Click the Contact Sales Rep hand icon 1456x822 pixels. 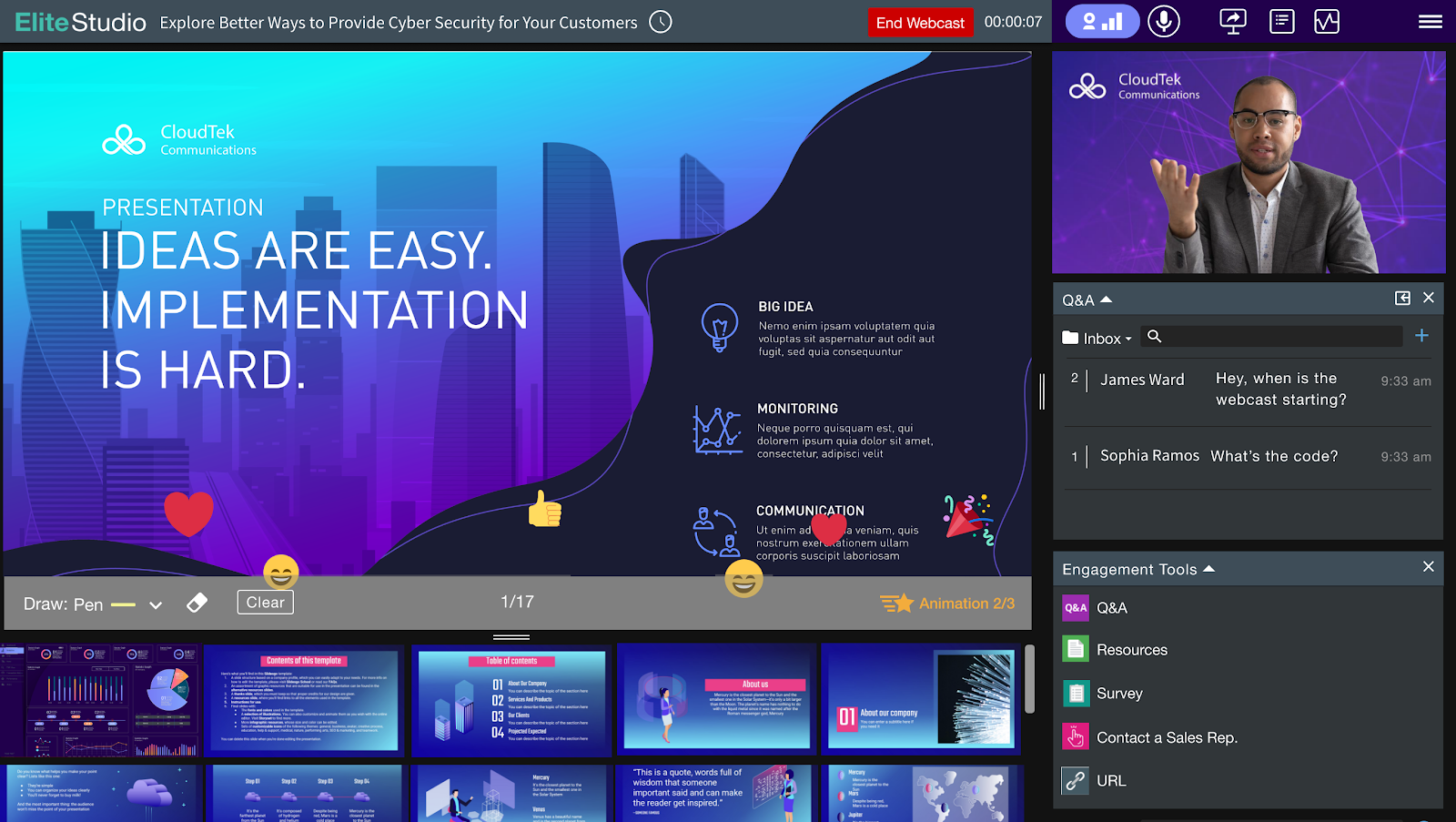1076,736
